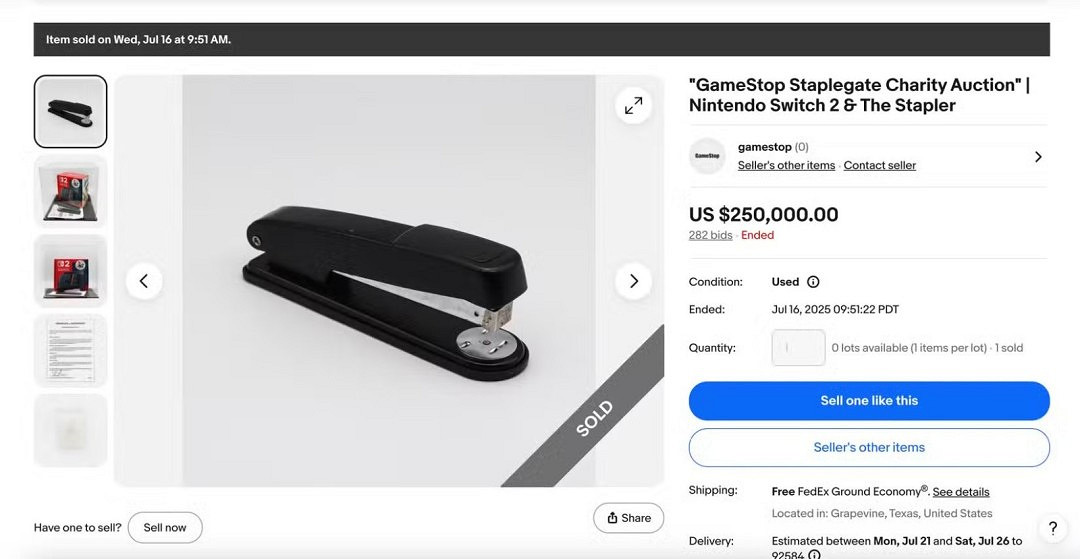Click the help question mark icon
The image size is (1080, 559).
click(x=1052, y=528)
